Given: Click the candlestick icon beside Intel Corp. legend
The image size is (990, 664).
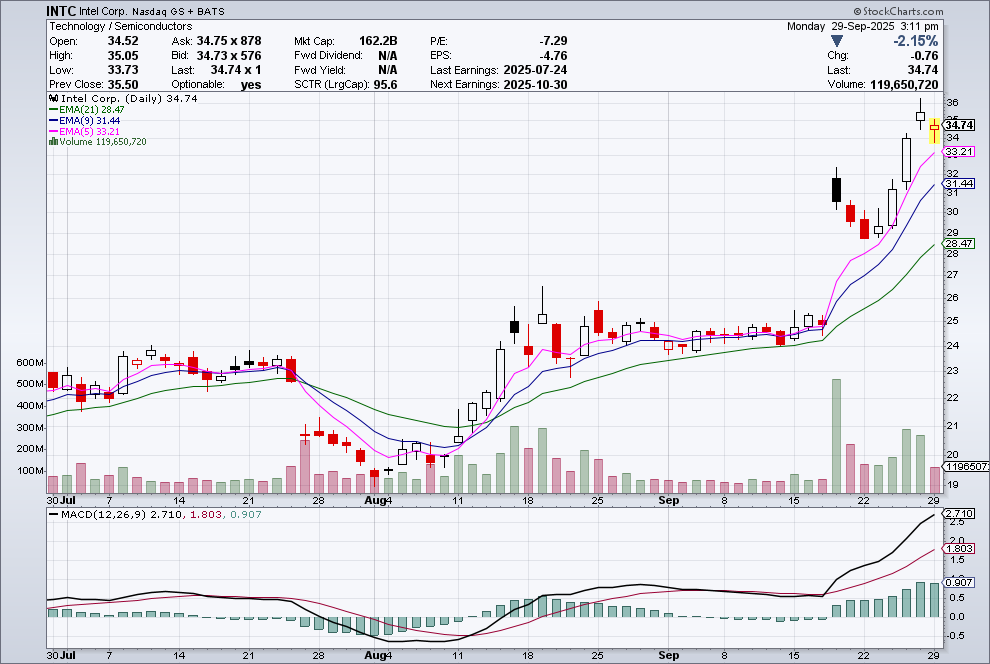Looking at the screenshot, I should pyautogui.click(x=54, y=99).
